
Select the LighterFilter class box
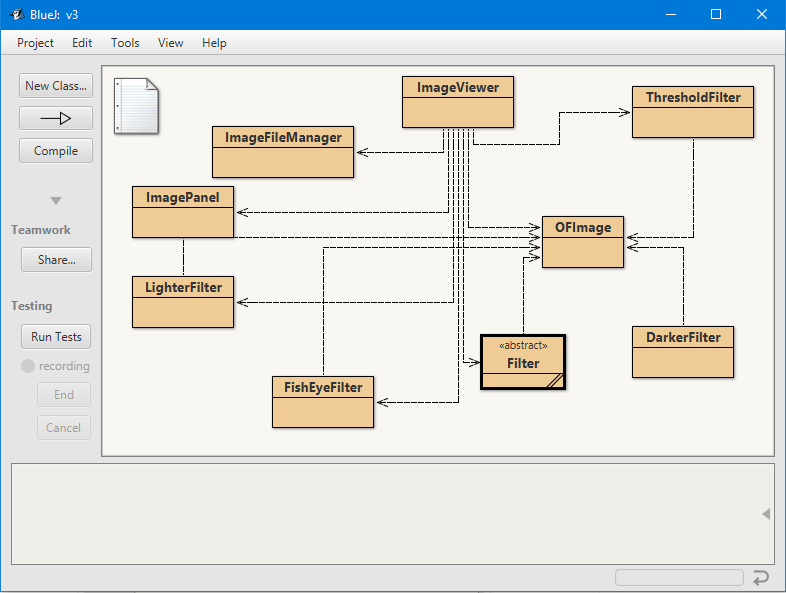(183, 302)
